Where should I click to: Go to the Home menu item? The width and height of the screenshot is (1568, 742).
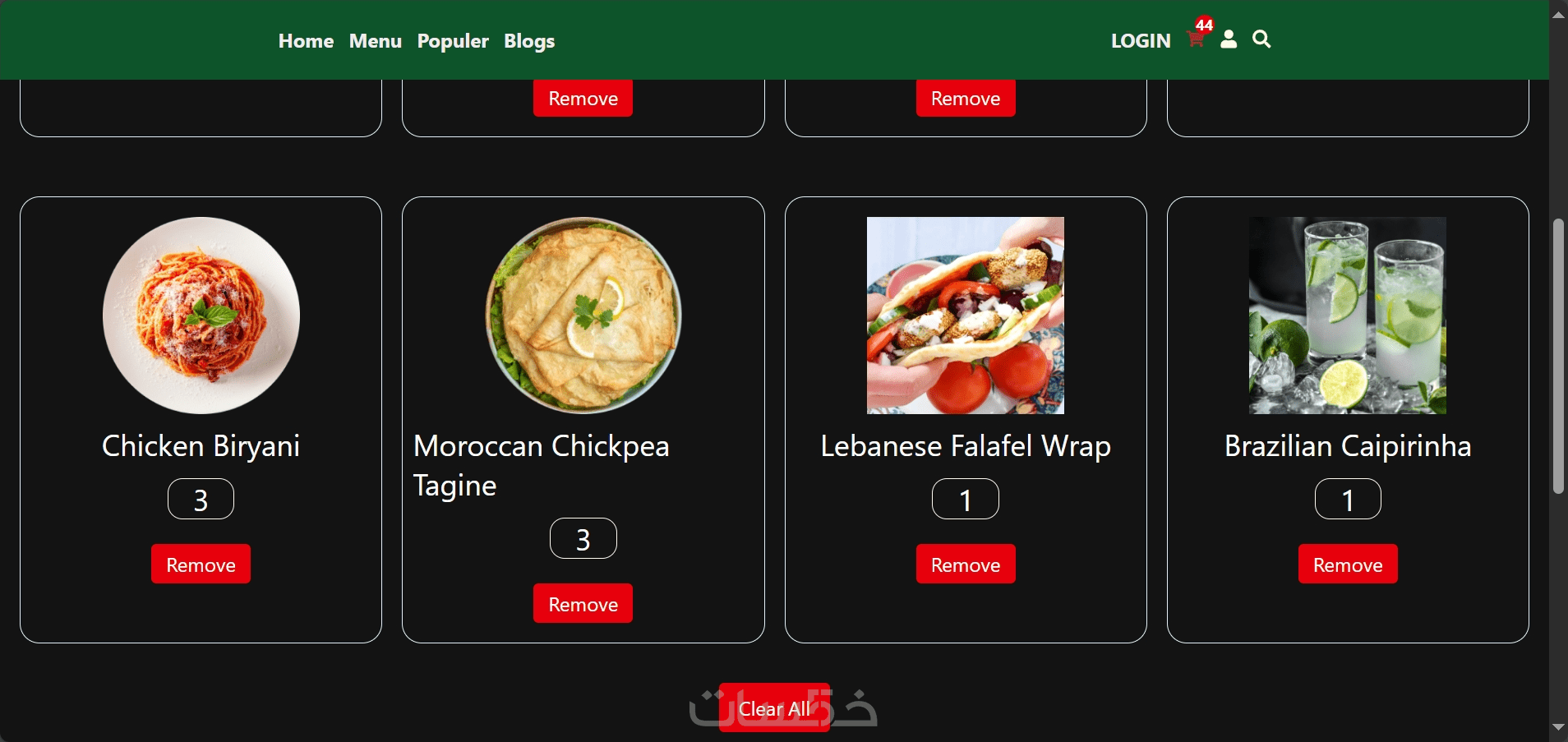pos(306,41)
